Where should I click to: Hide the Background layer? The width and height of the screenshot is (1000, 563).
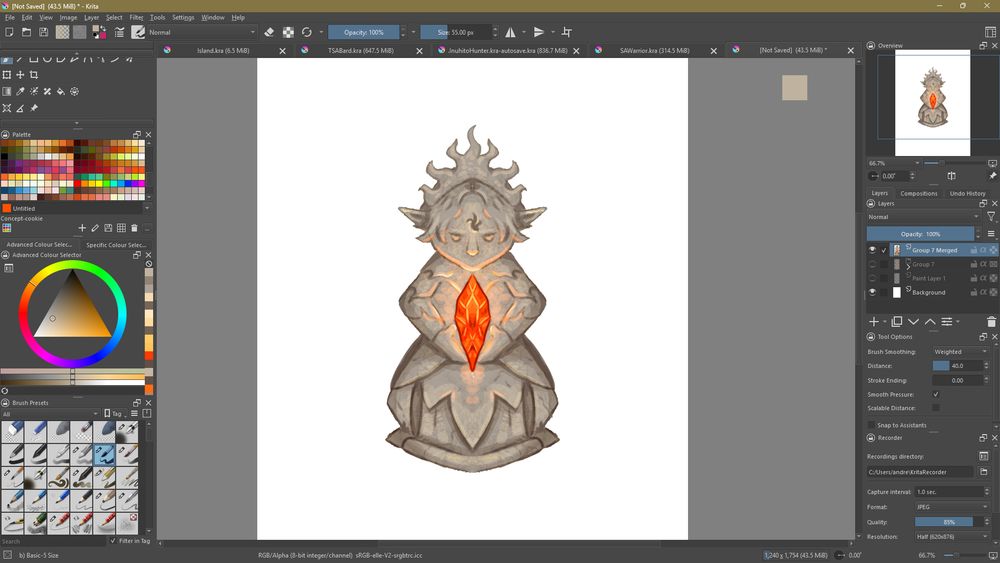point(872,292)
